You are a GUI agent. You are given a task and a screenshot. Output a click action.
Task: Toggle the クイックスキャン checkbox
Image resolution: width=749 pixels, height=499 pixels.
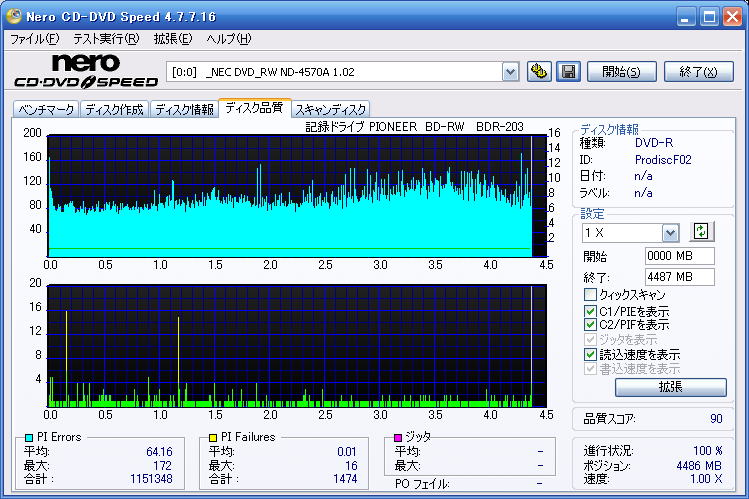click(x=590, y=294)
